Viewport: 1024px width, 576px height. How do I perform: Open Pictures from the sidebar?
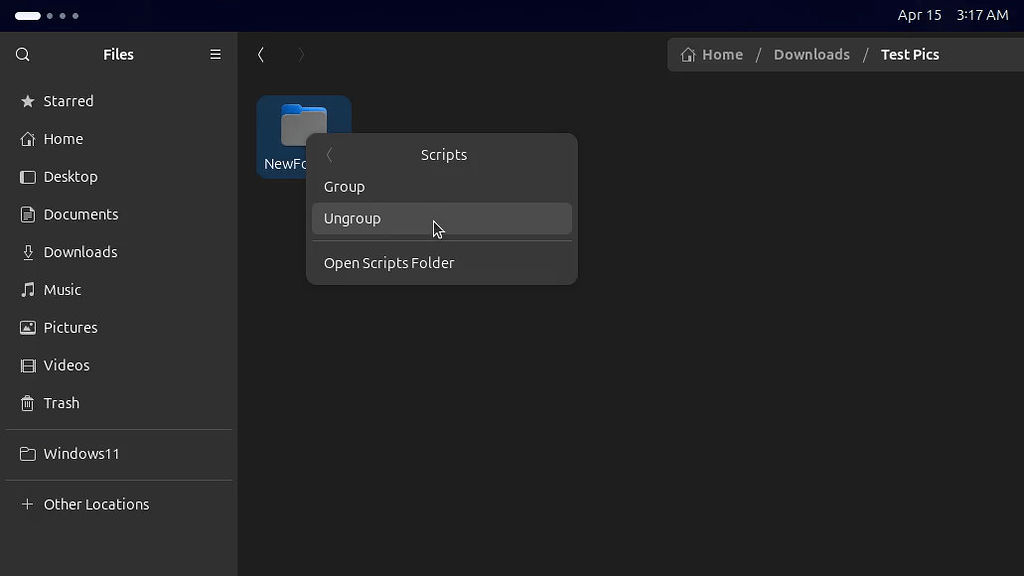click(70, 327)
